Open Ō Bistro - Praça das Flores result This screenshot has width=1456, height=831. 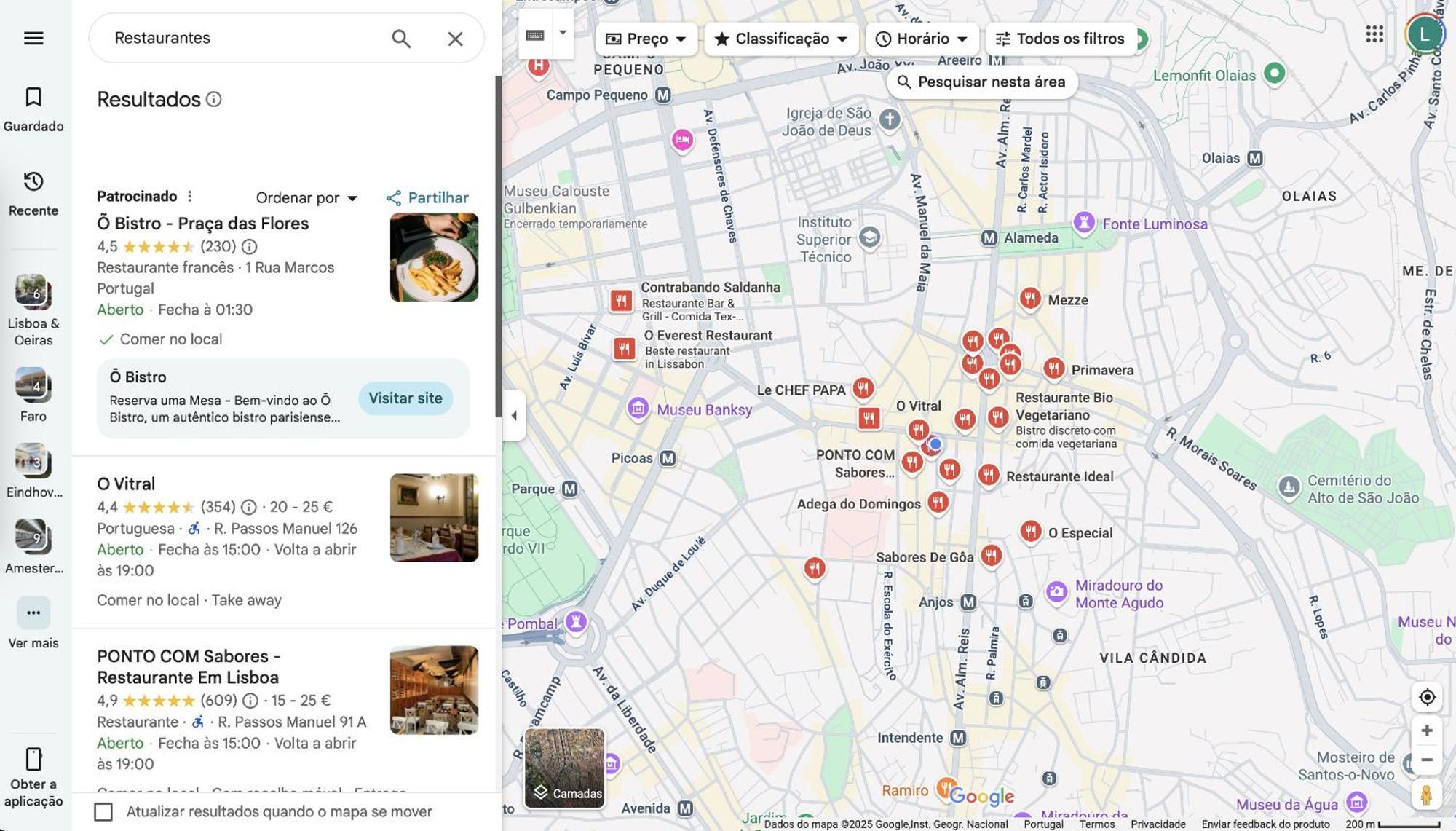pyautogui.click(x=203, y=224)
